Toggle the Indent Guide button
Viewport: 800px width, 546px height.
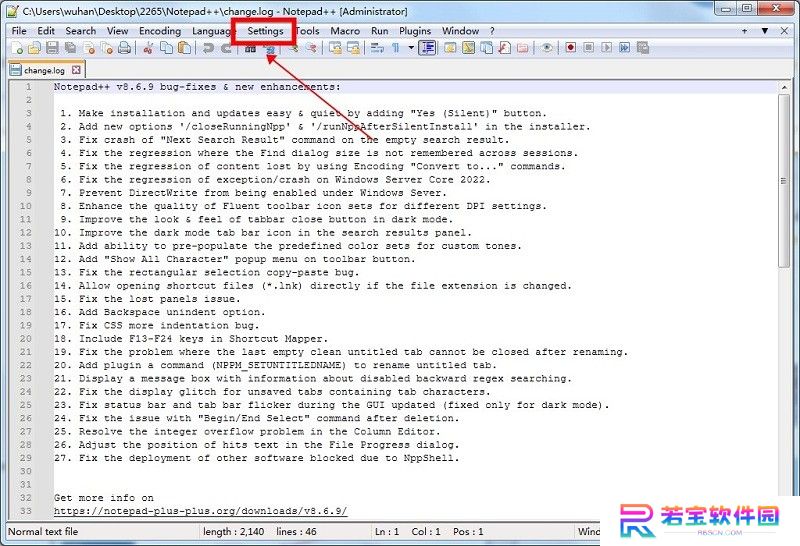[x=427, y=48]
